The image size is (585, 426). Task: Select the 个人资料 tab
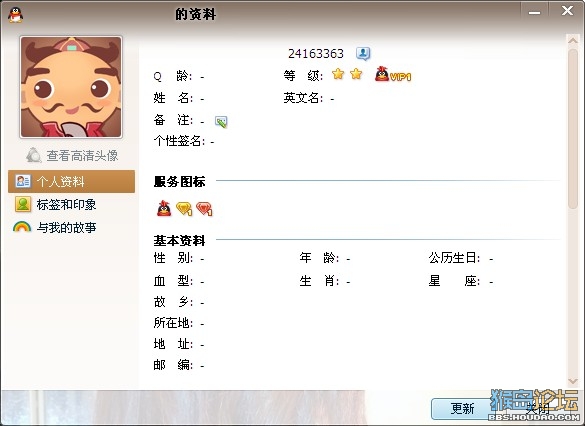(x=71, y=182)
